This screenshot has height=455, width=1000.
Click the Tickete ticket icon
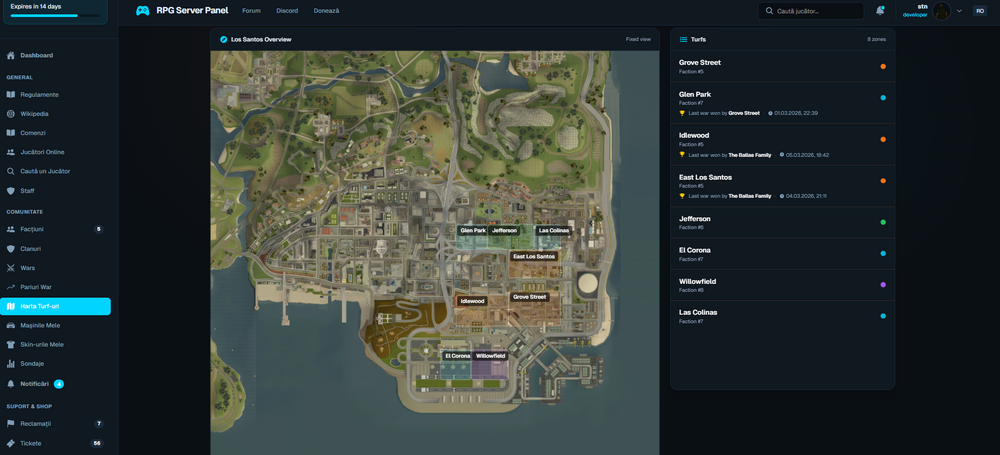pyautogui.click(x=11, y=443)
